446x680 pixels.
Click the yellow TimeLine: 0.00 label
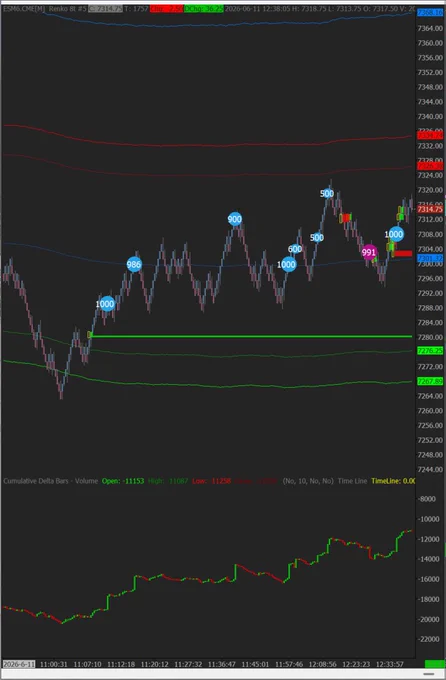click(x=393, y=481)
